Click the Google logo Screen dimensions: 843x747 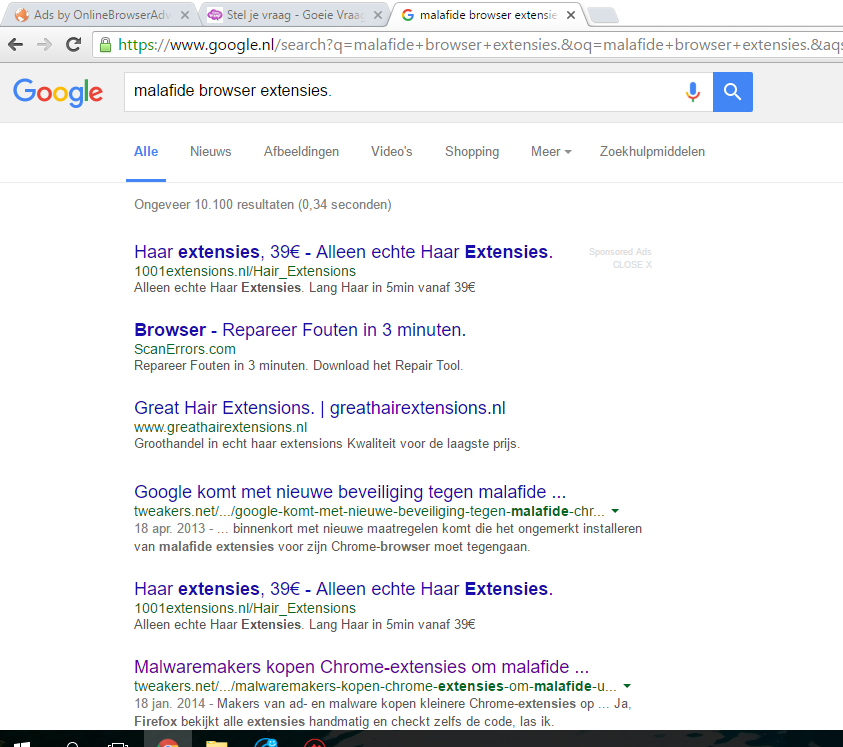pos(58,93)
